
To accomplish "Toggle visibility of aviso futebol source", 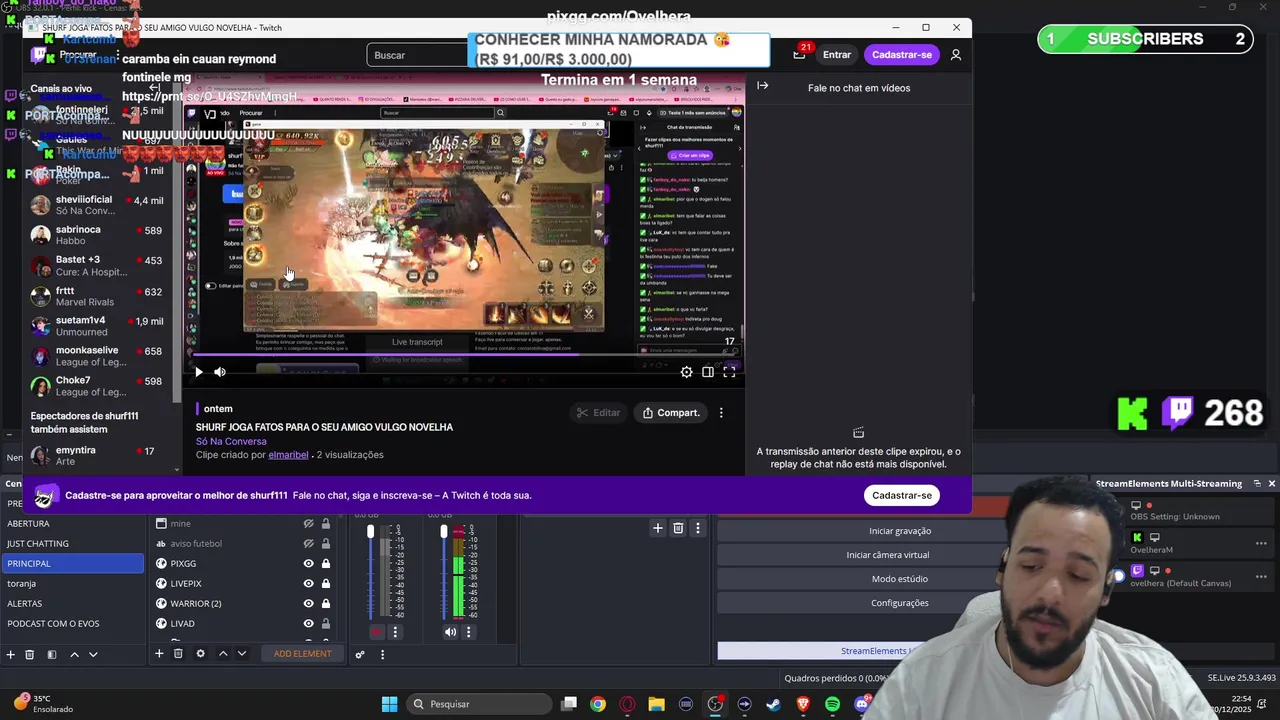I will [308, 543].
